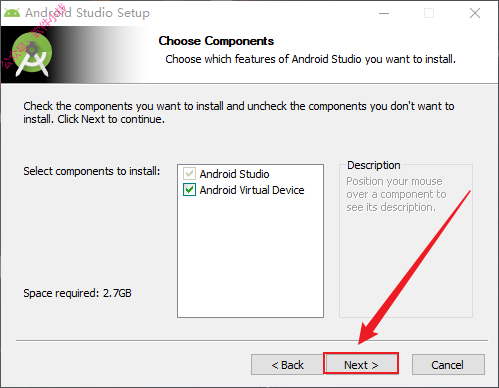This screenshot has height=388, width=499.
Task: Click the instruction text about checking components
Action: [239, 112]
